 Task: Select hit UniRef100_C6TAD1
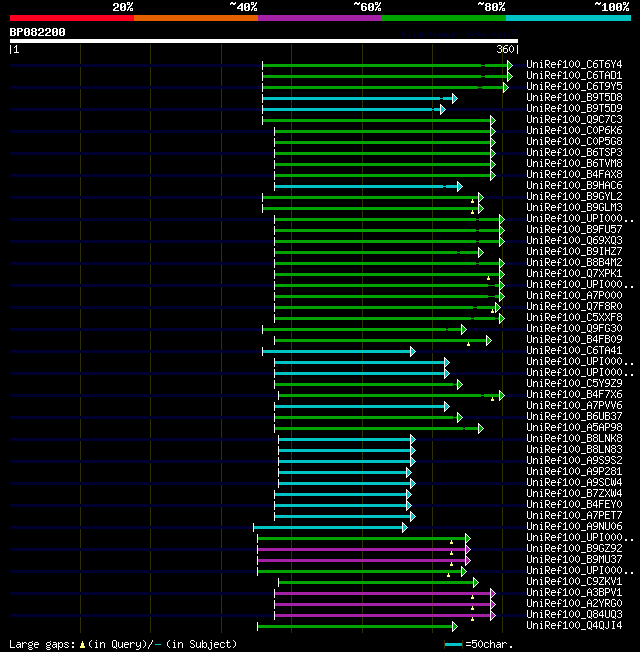click(x=574, y=75)
